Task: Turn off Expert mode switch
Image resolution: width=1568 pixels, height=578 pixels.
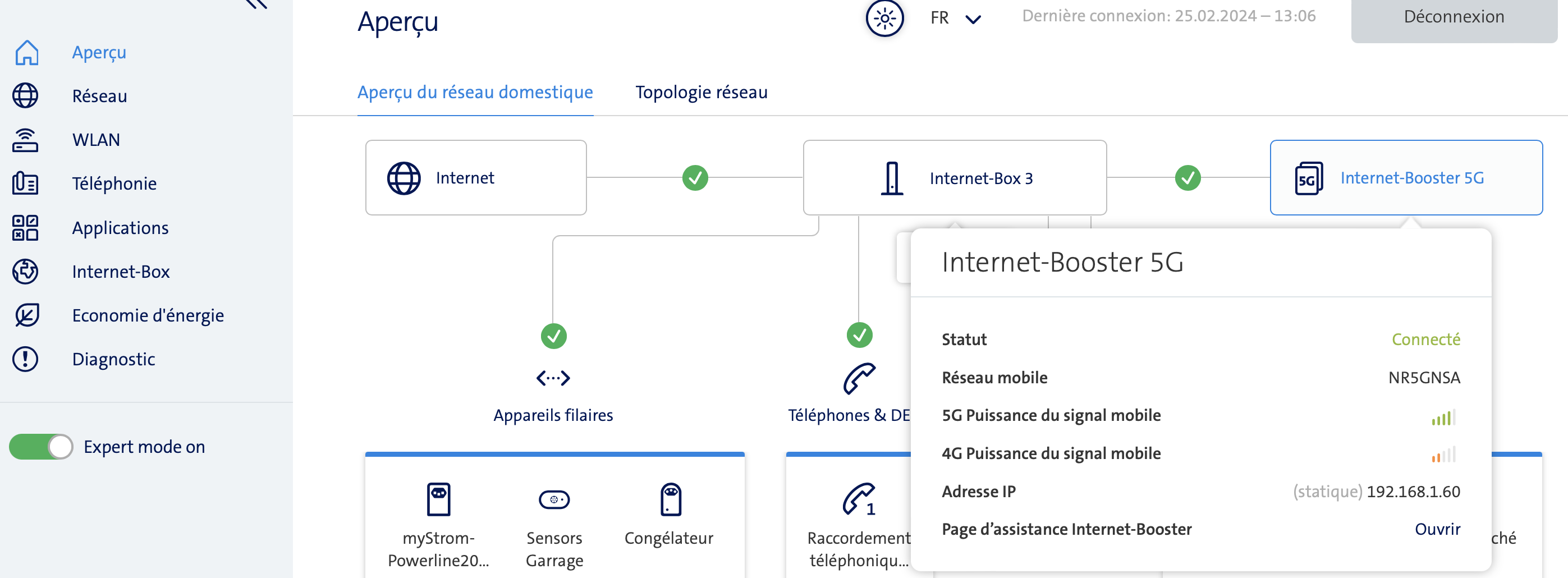Action: [x=42, y=447]
